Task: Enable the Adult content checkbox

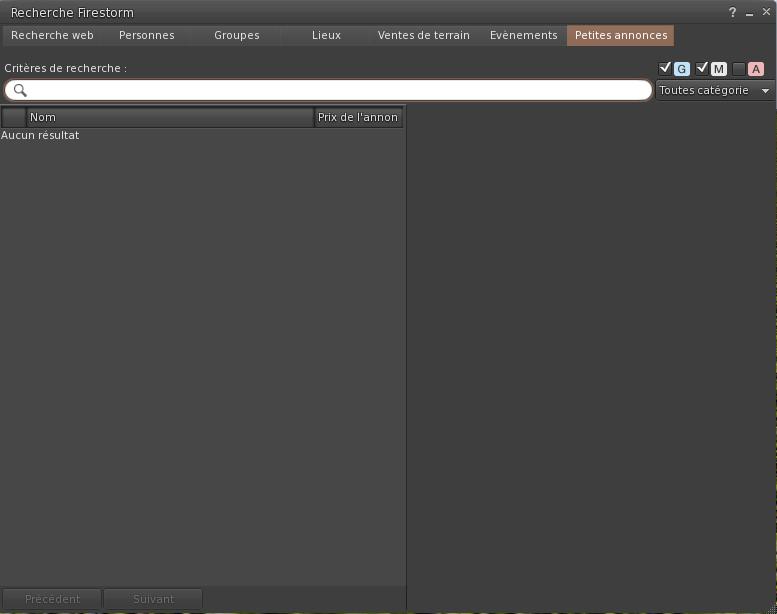Action: pos(739,68)
